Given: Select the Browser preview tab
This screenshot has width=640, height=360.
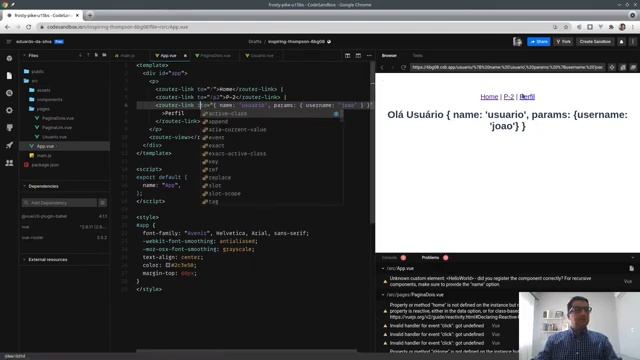Looking at the screenshot, I should point(389,56).
